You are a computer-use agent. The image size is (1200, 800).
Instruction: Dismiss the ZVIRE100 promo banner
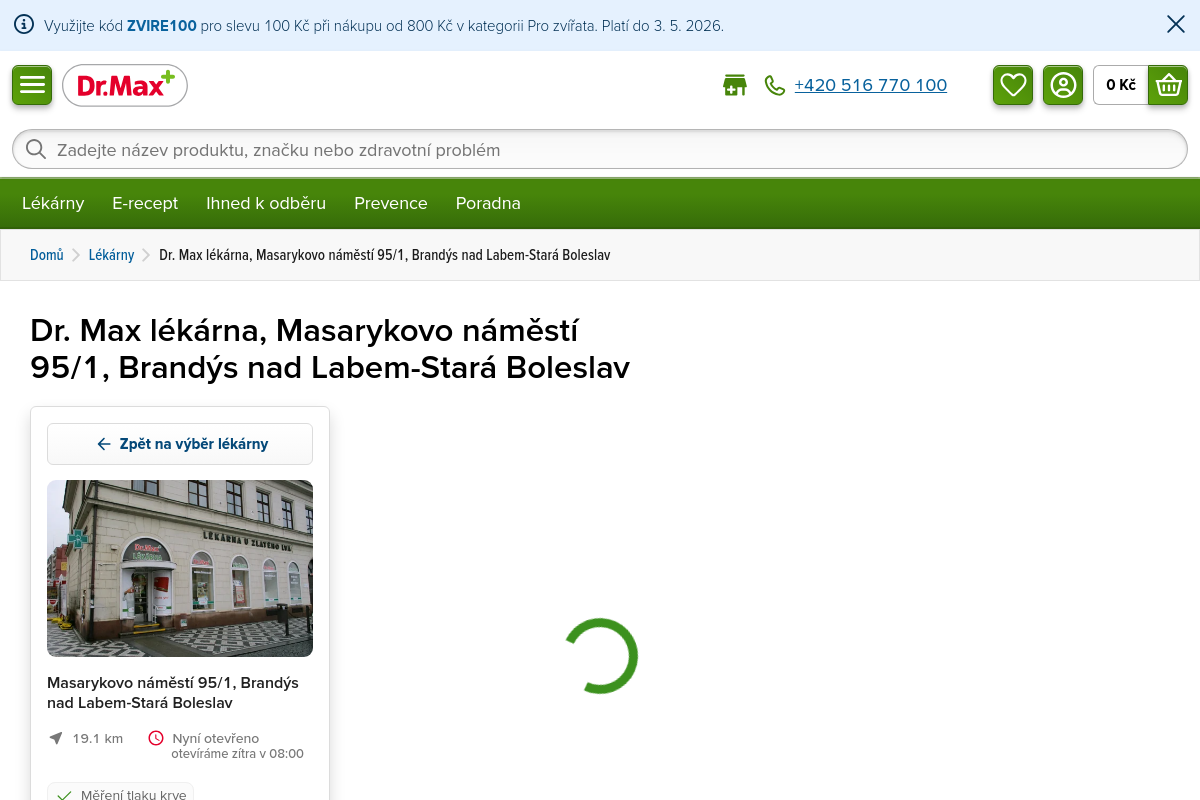(x=1176, y=25)
